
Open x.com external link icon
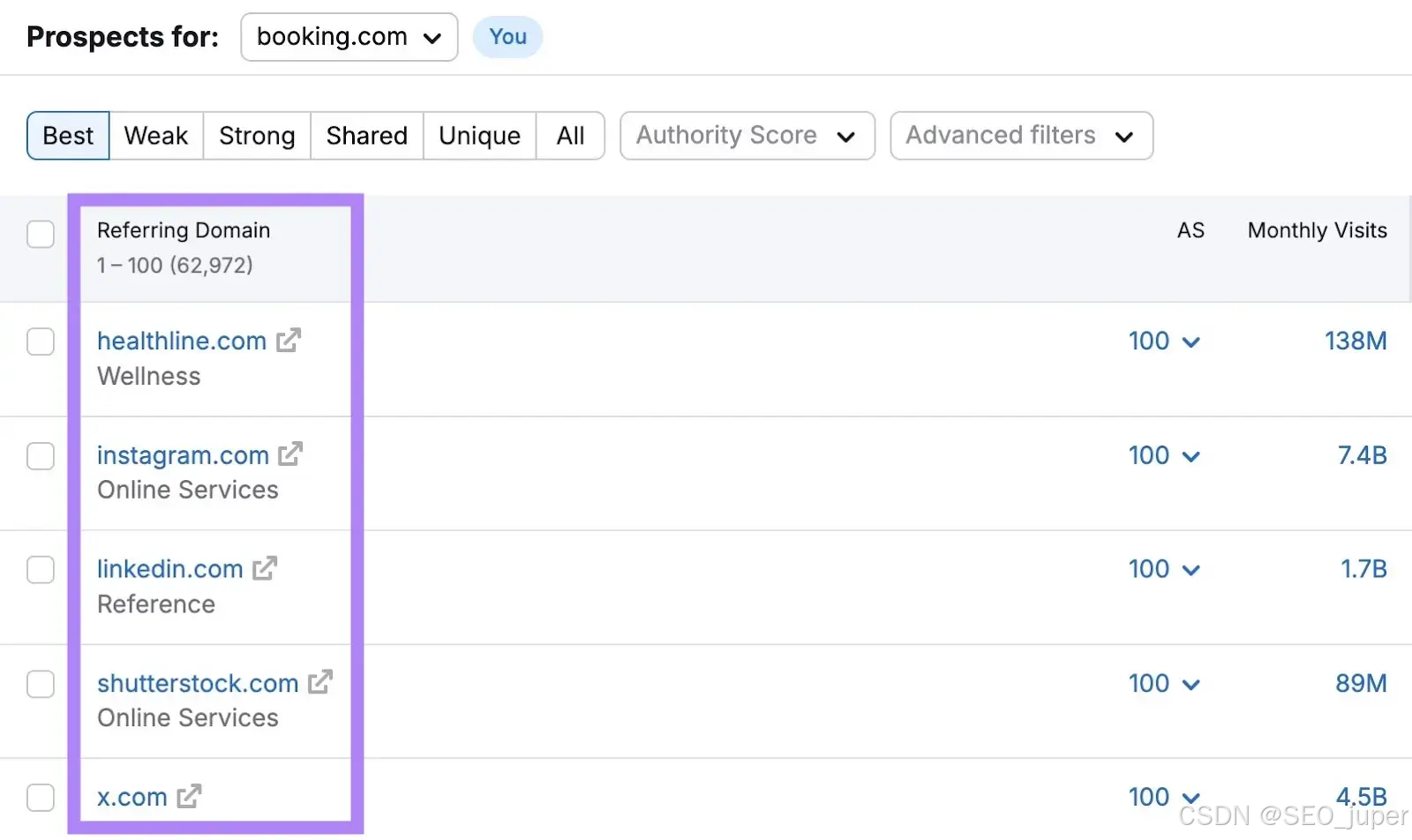point(189,796)
